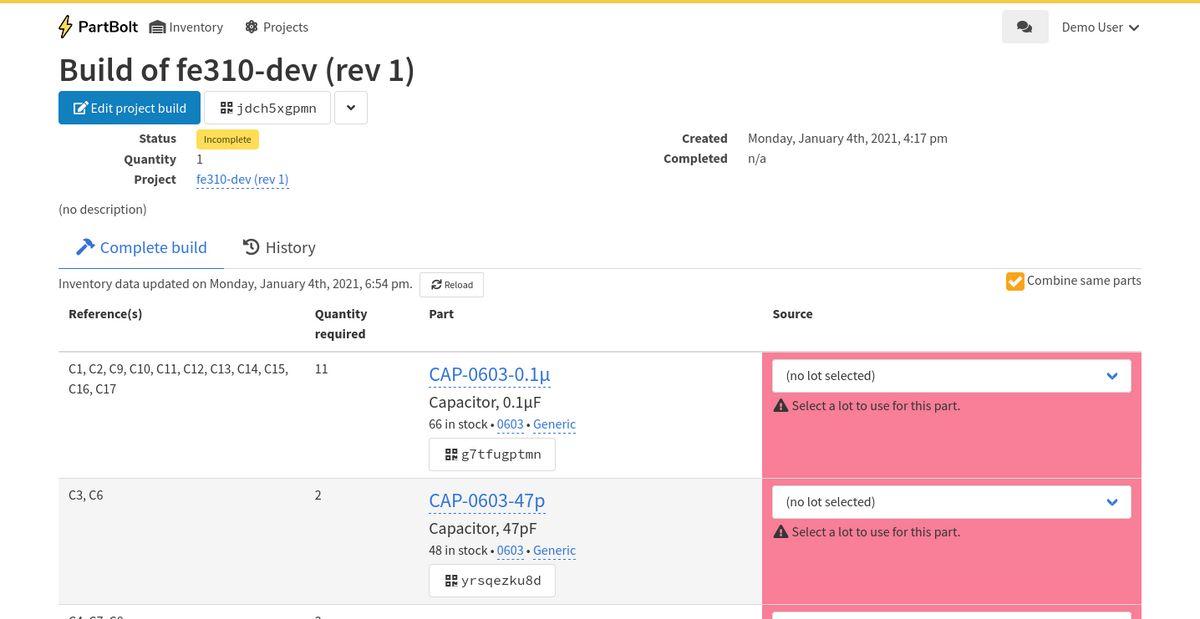
Task: Open lot selector for CAP-0603-47p
Action: (950, 502)
